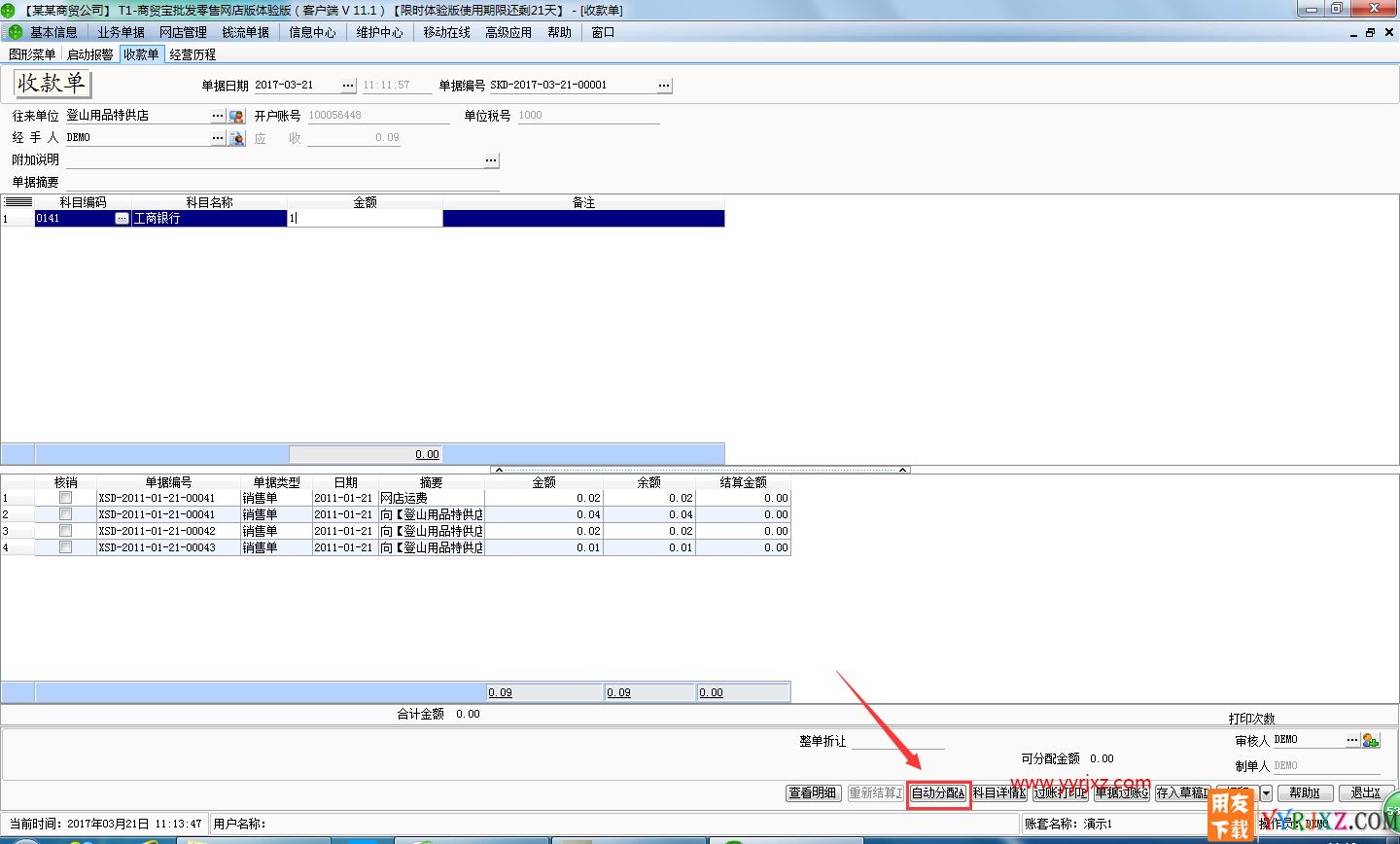This screenshot has width=1400, height=844.
Task: Click the 查看明细 button
Action: [813, 793]
